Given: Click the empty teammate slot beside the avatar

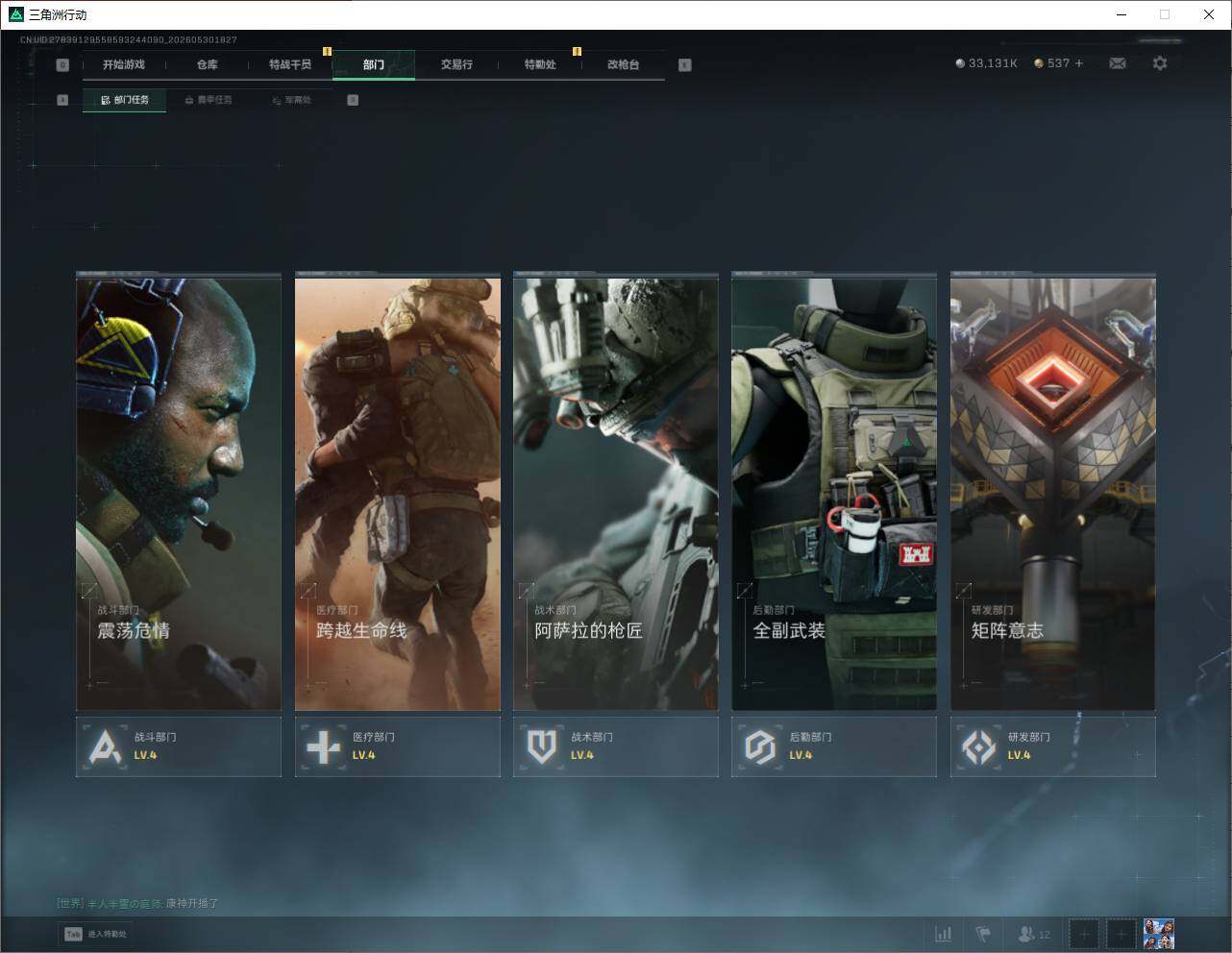Looking at the screenshot, I should tap(1121, 934).
